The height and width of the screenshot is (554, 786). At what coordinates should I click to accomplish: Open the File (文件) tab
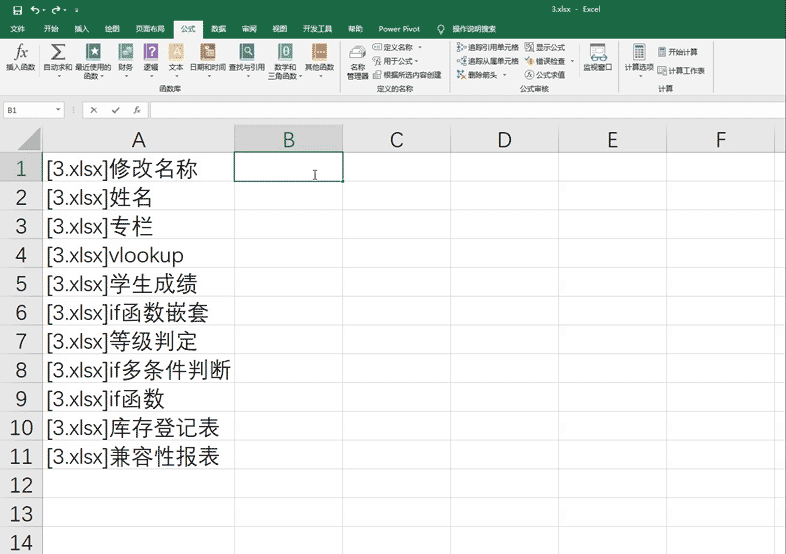pos(18,29)
